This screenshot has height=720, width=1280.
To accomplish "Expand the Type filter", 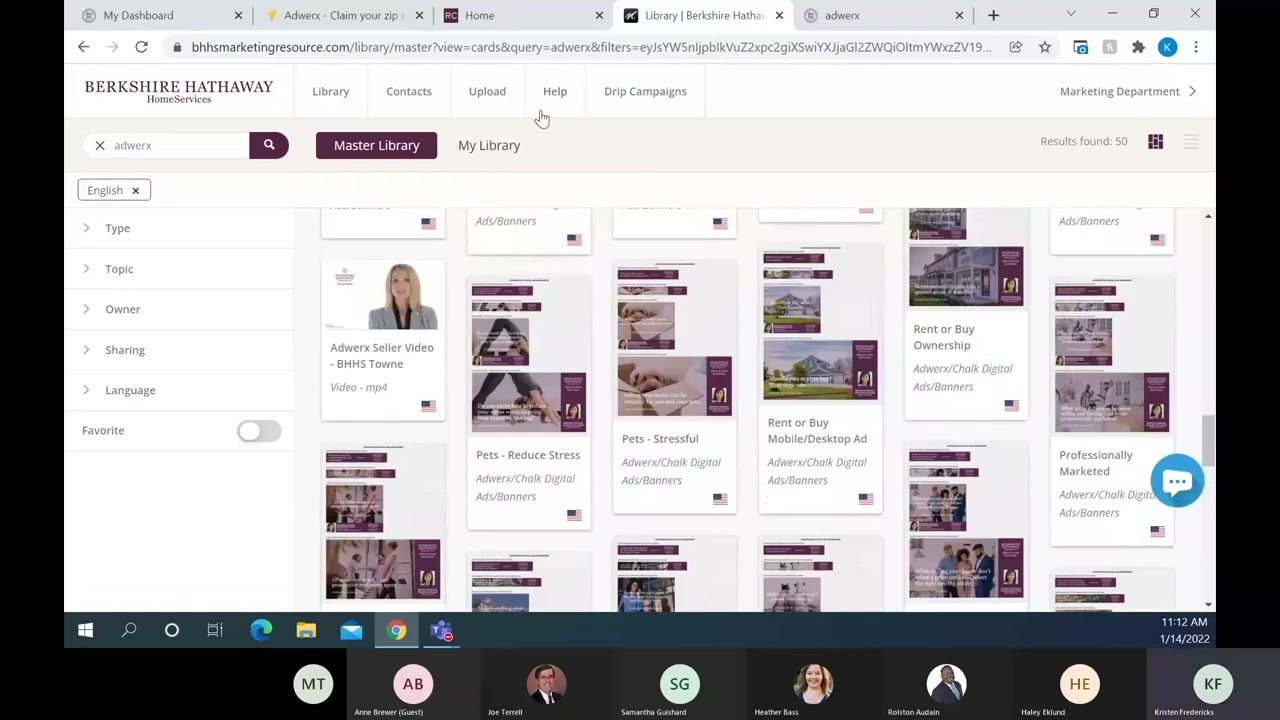I will 117,228.
